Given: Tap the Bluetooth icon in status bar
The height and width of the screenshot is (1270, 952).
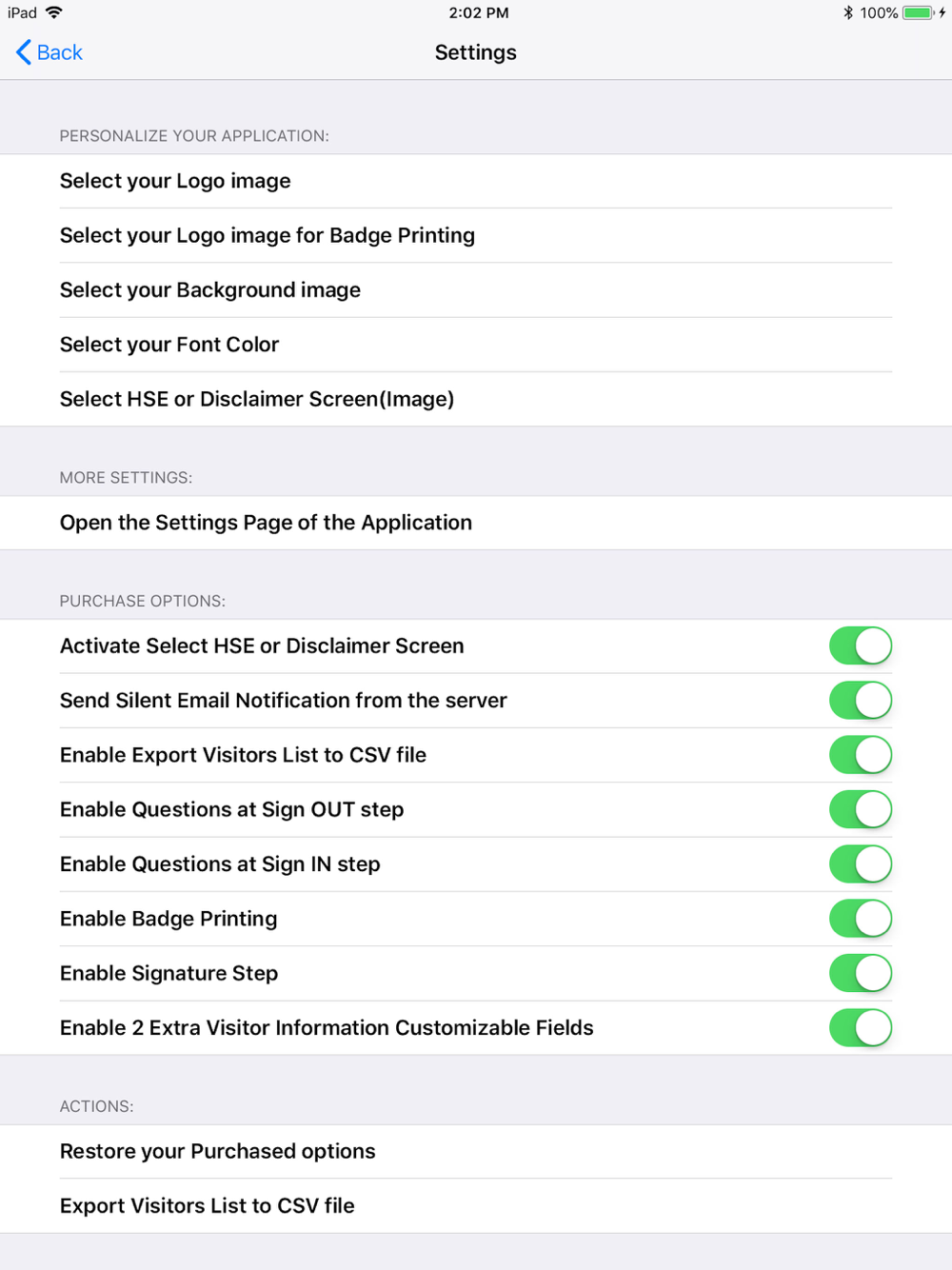Looking at the screenshot, I should point(847,13).
